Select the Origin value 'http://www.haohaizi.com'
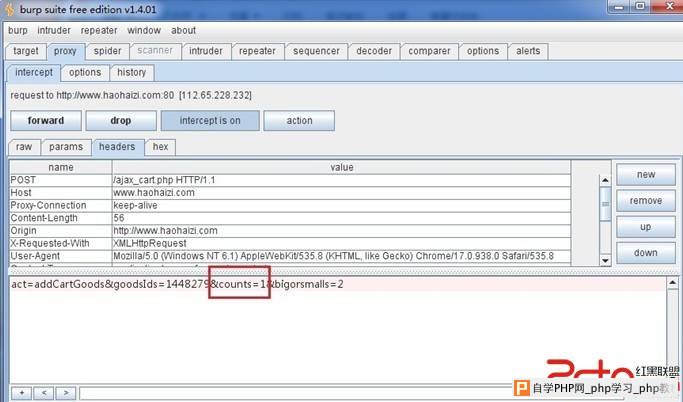This screenshot has width=683, height=402. (342, 231)
